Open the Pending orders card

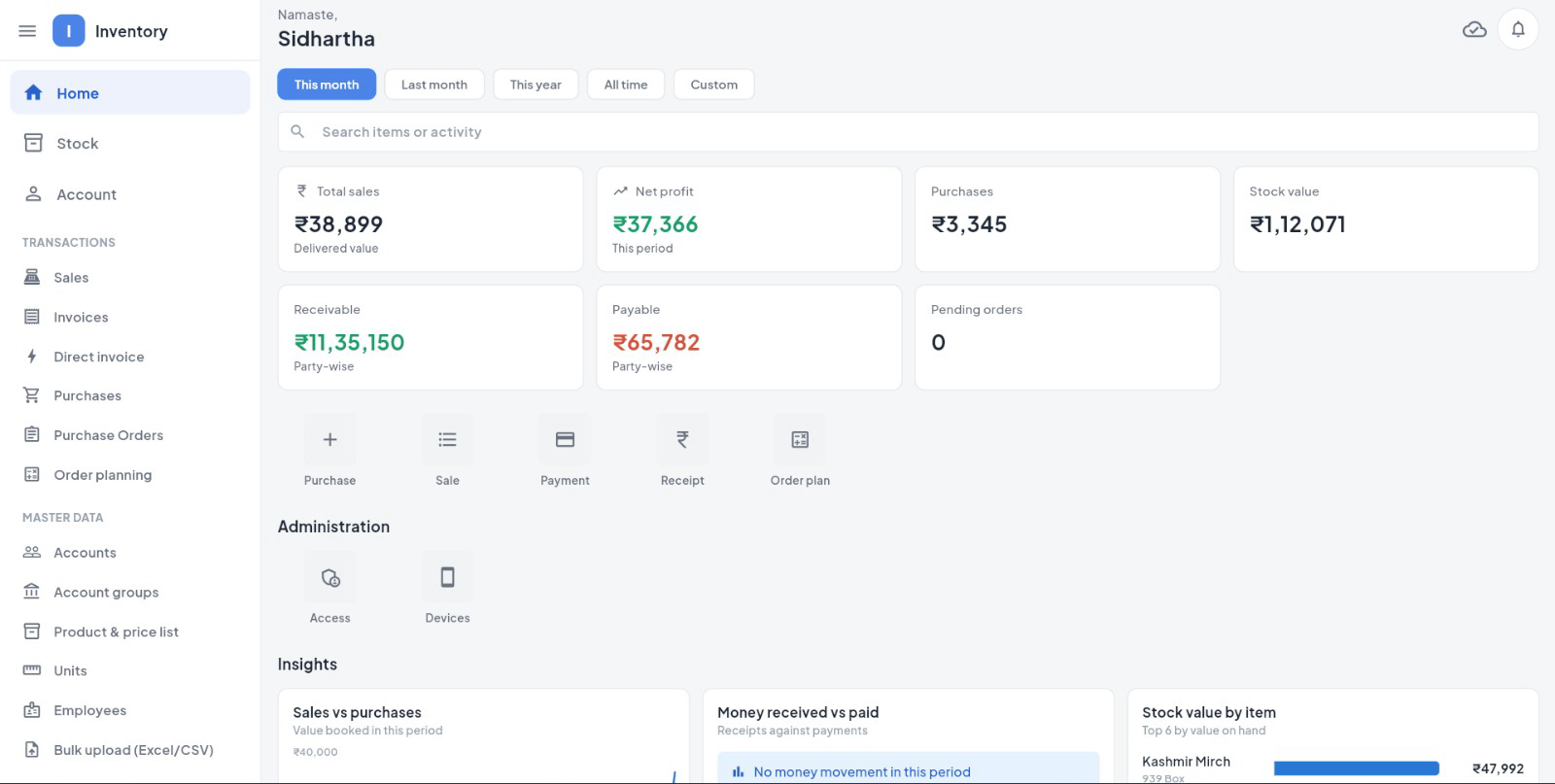click(x=1067, y=338)
